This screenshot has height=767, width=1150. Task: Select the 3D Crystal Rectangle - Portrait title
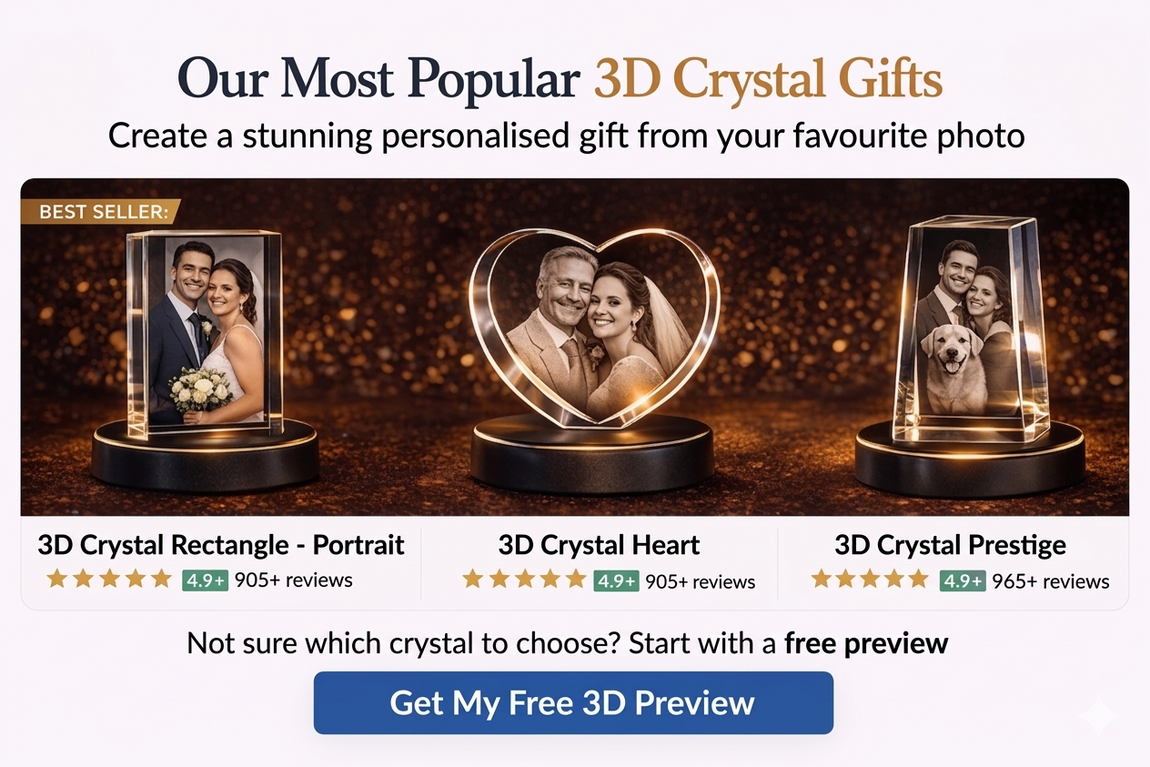[221, 545]
